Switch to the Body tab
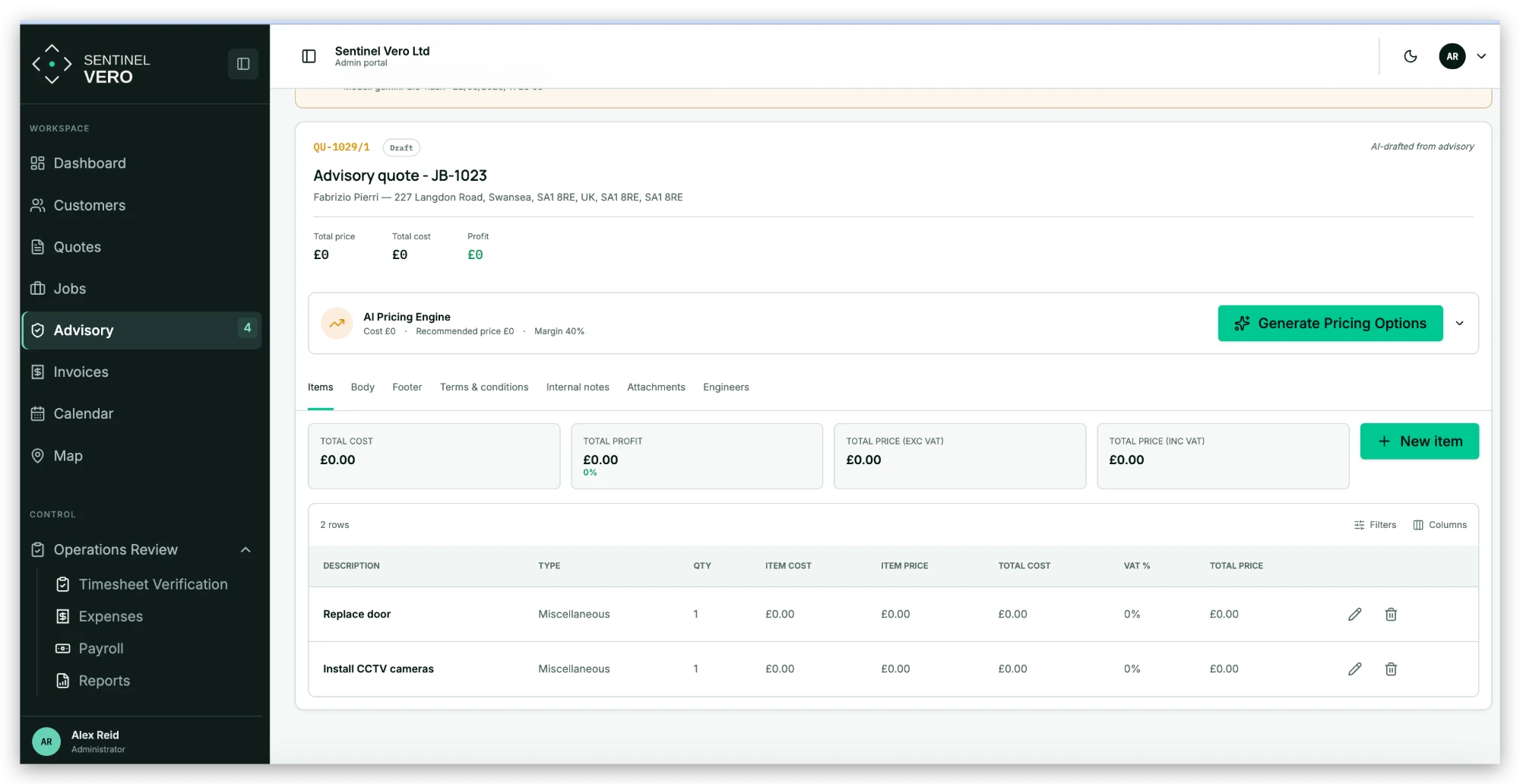1520x784 pixels. point(363,387)
